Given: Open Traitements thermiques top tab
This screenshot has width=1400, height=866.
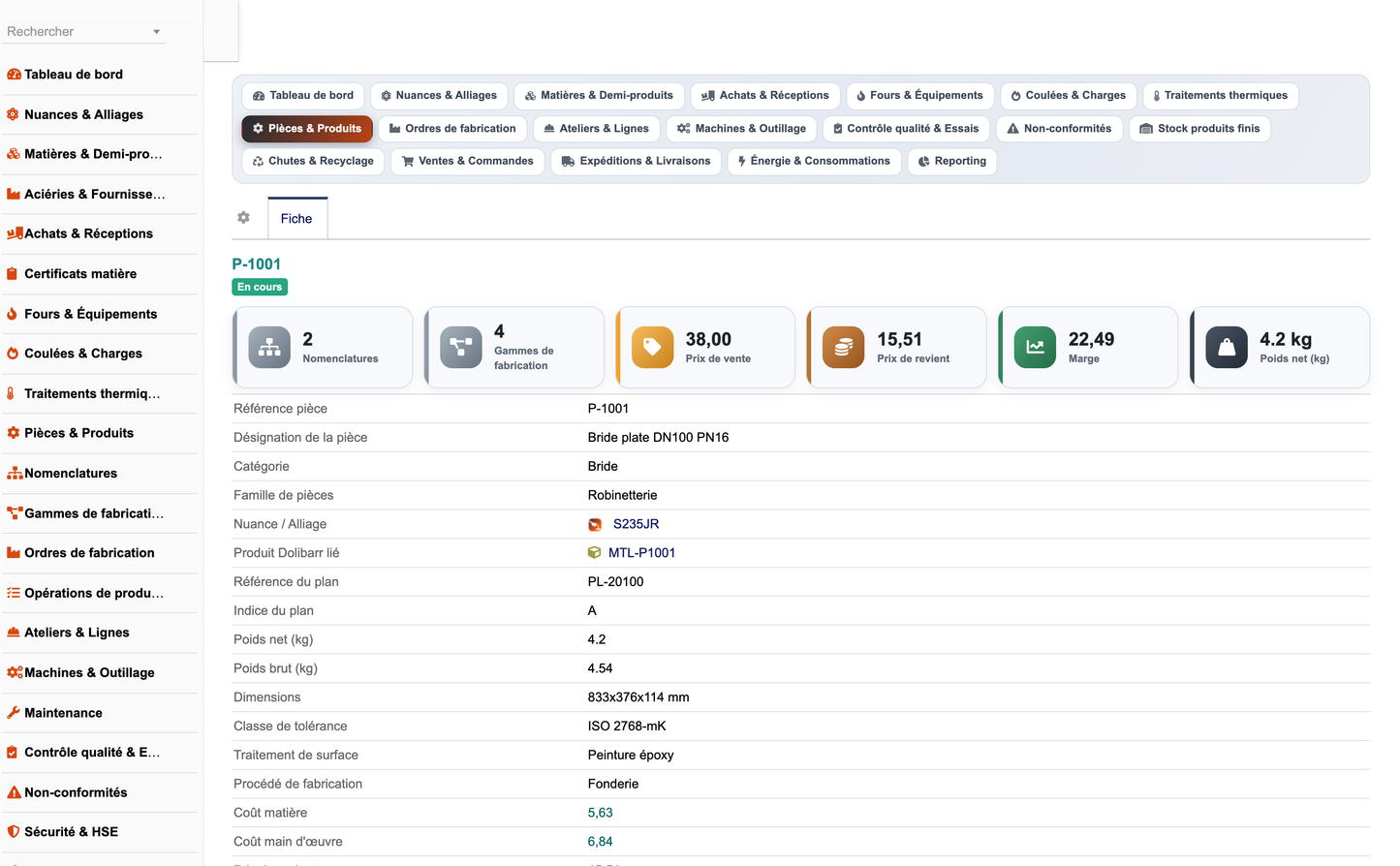Looking at the screenshot, I should (1221, 96).
